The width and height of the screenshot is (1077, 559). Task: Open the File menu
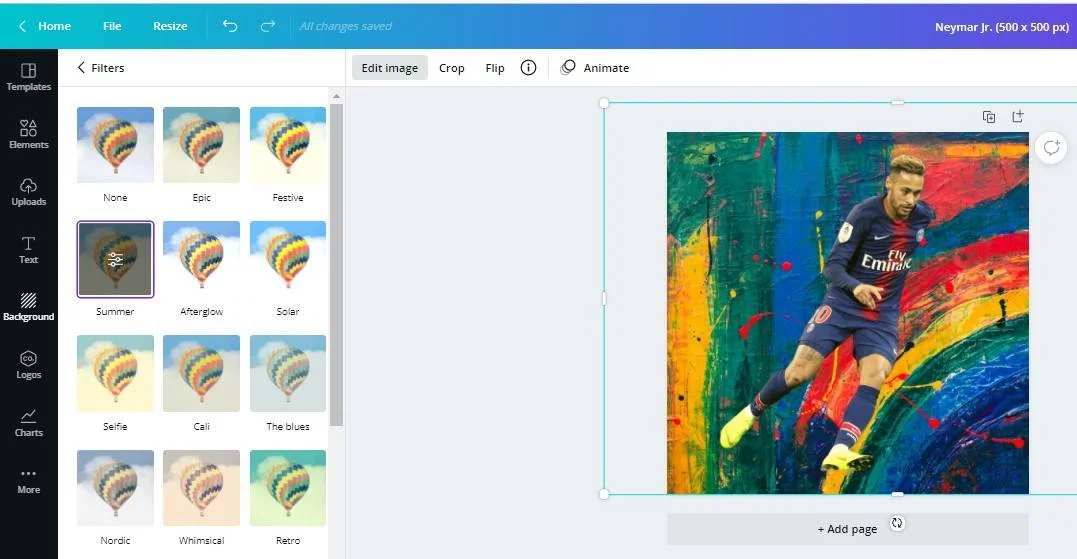click(112, 26)
